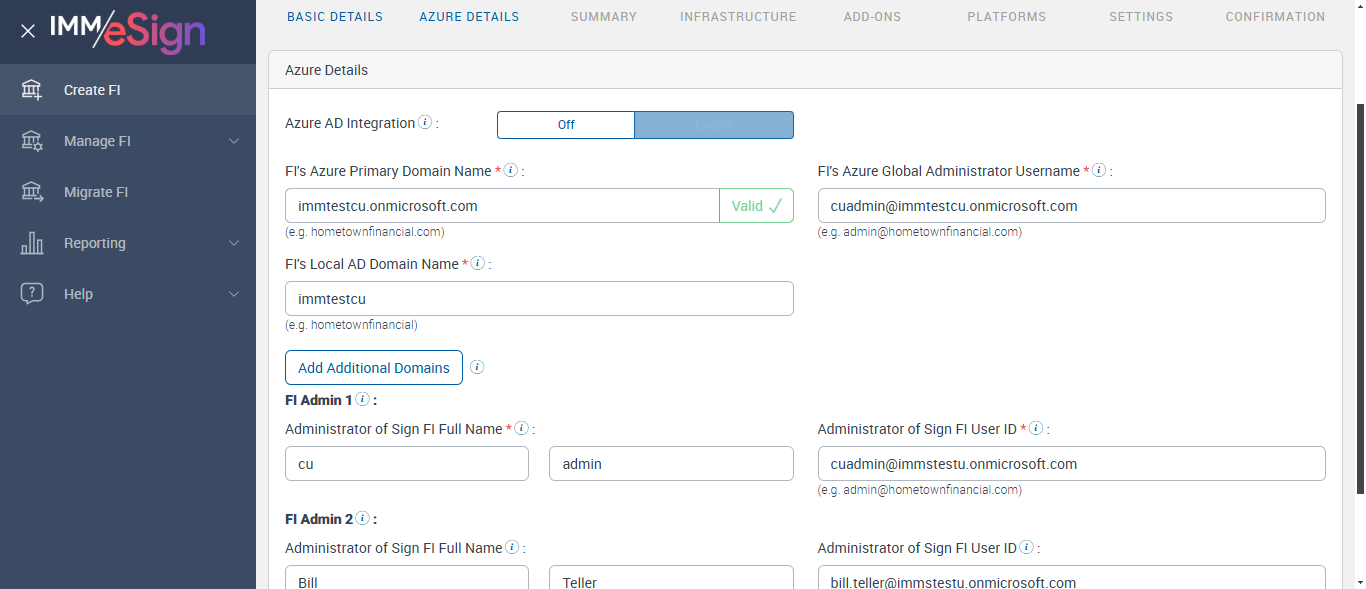This screenshot has width=1366, height=589.
Task: Click info icon beside FI Admin 1
Action: coord(362,399)
